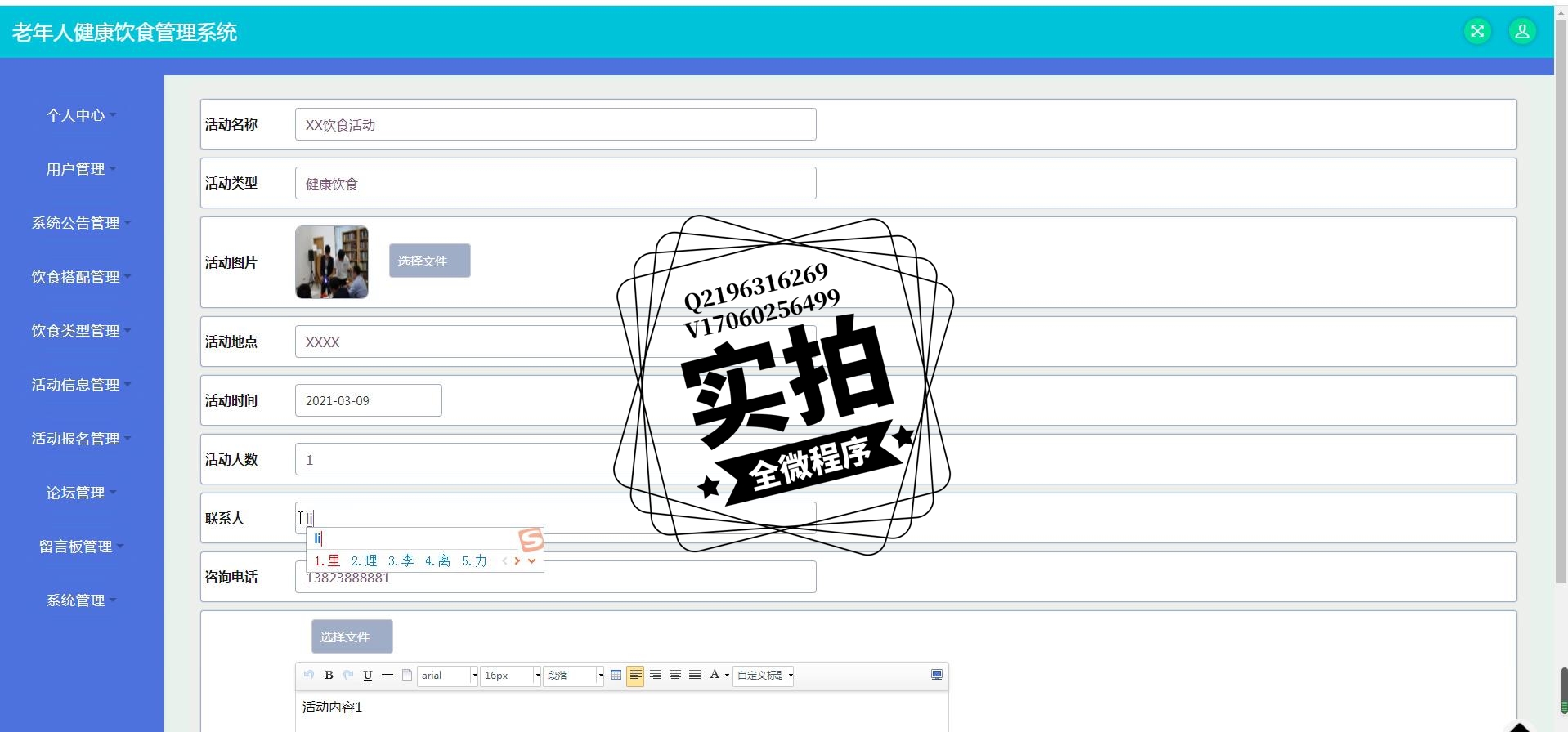1568x732 pixels.
Task: Align text left in editor
Action: pyautogui.click(x=635, y=675)
